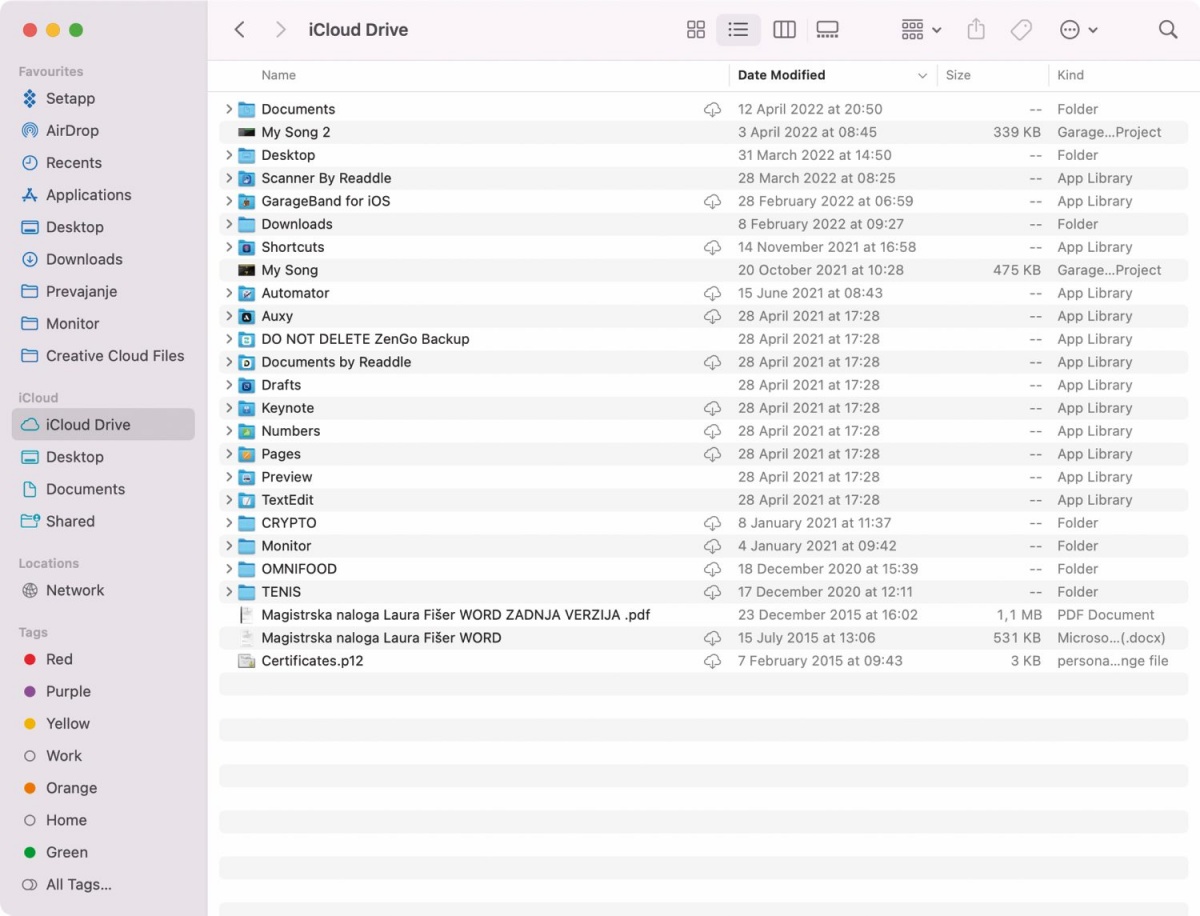1200x916 pixels.
Task: Download Documents folder via cloud icon
Action: coord(712,109)
